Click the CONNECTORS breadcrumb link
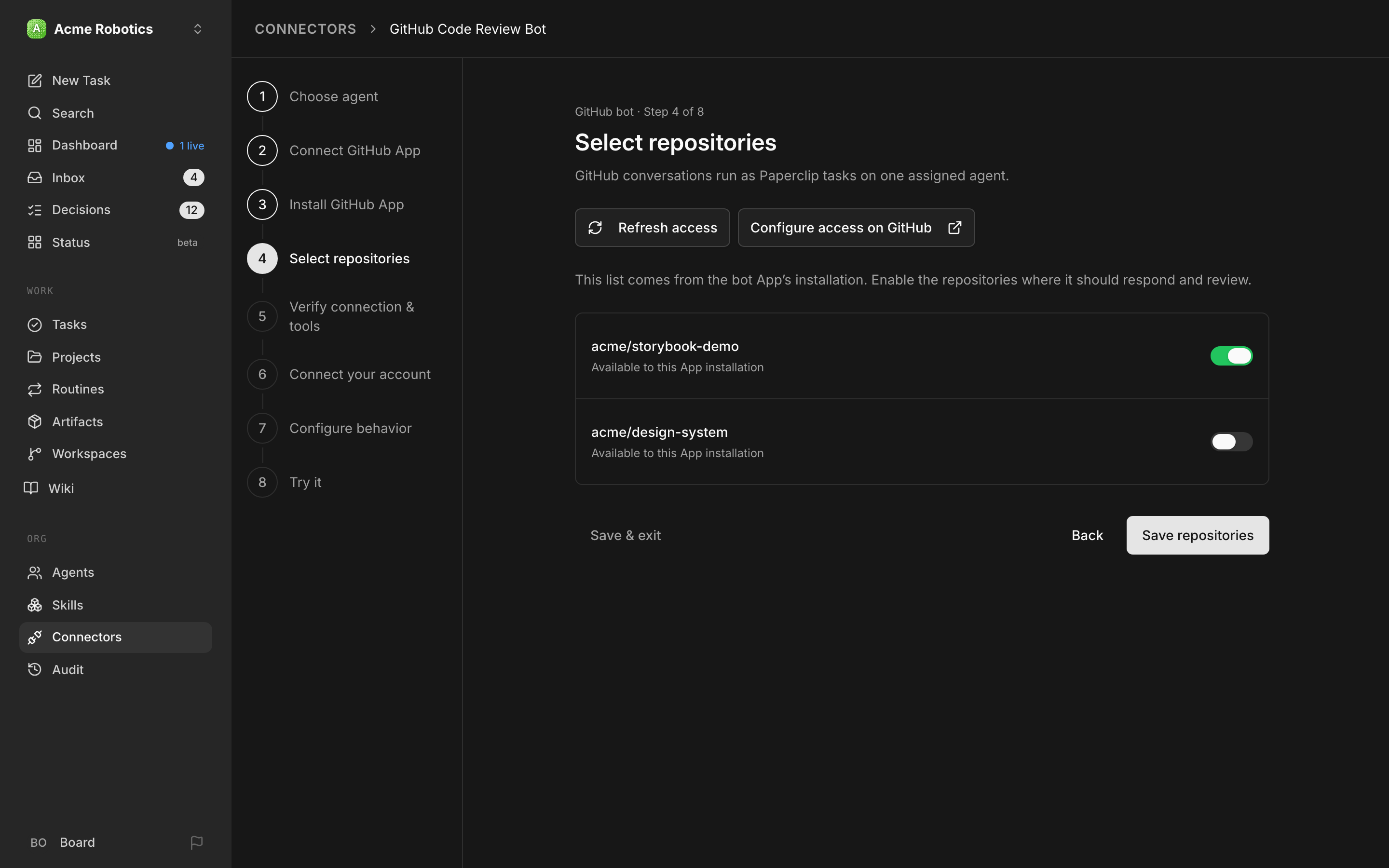 (x=305, y=29)
